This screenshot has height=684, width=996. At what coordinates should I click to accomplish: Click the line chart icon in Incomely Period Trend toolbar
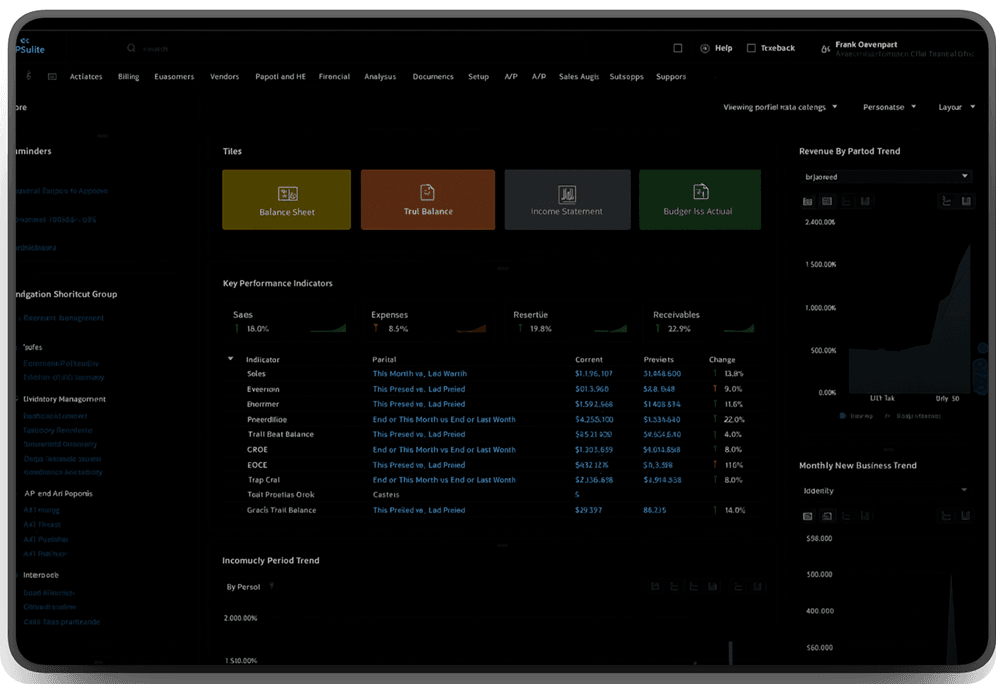click(675, 586)
